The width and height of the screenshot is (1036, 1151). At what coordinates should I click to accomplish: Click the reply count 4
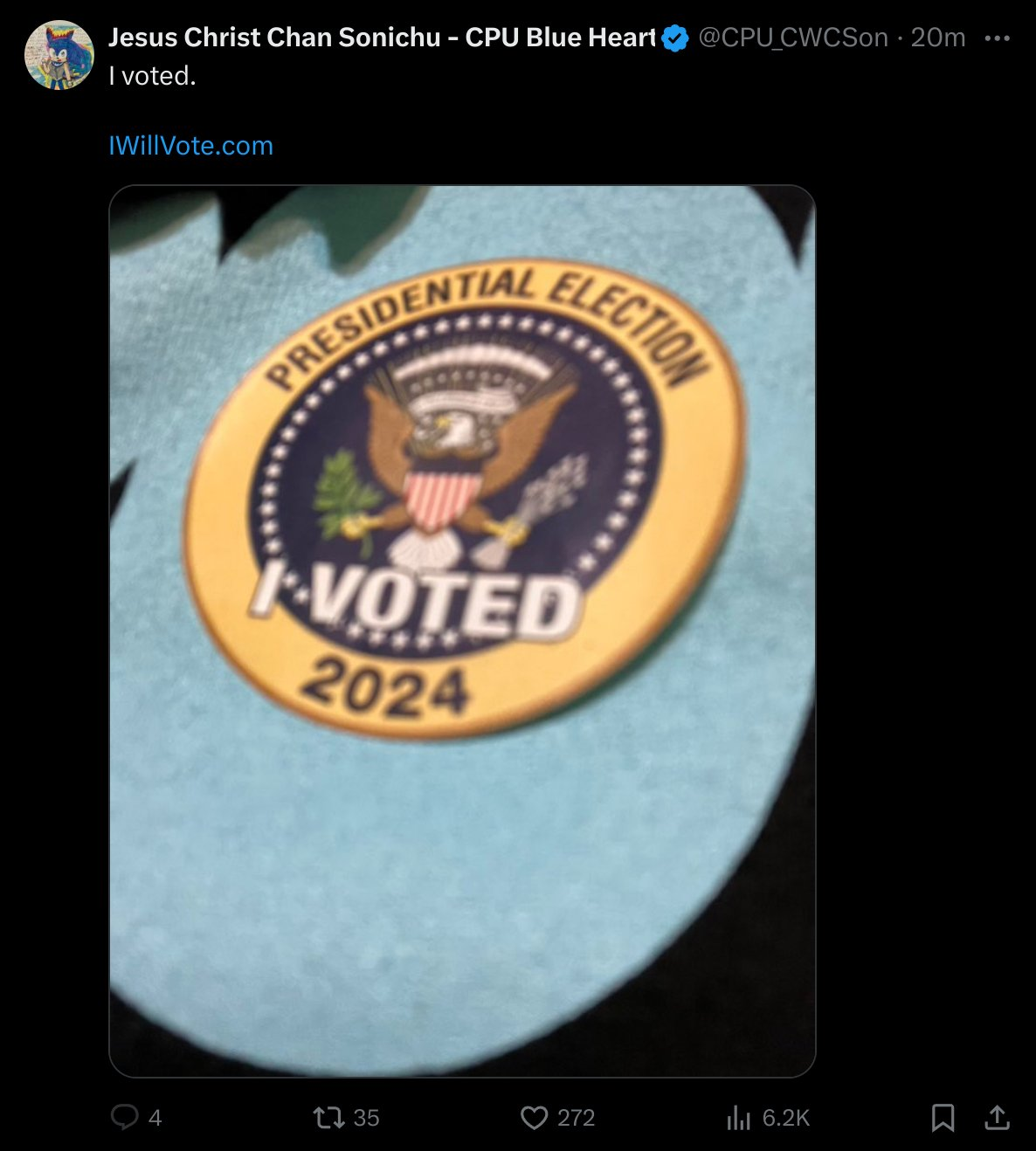[155, 1118]
